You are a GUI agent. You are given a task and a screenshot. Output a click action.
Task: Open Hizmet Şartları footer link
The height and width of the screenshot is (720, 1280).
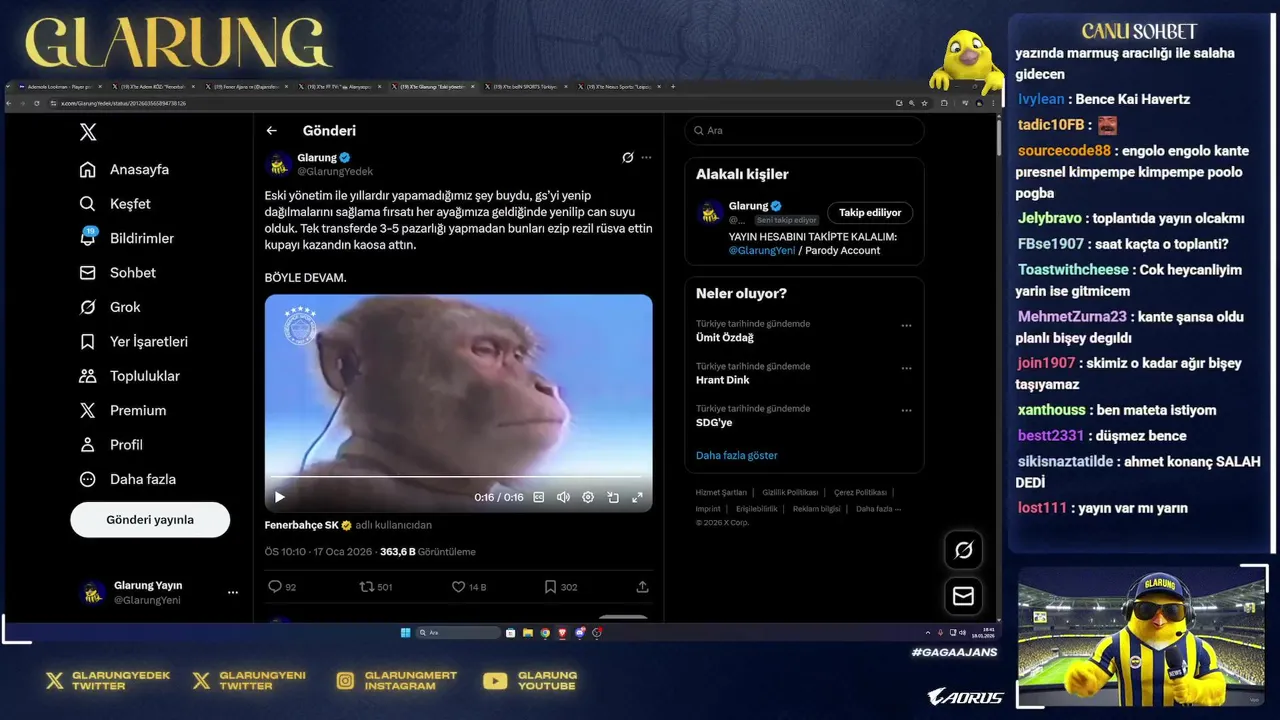click(x=721, y=493)
